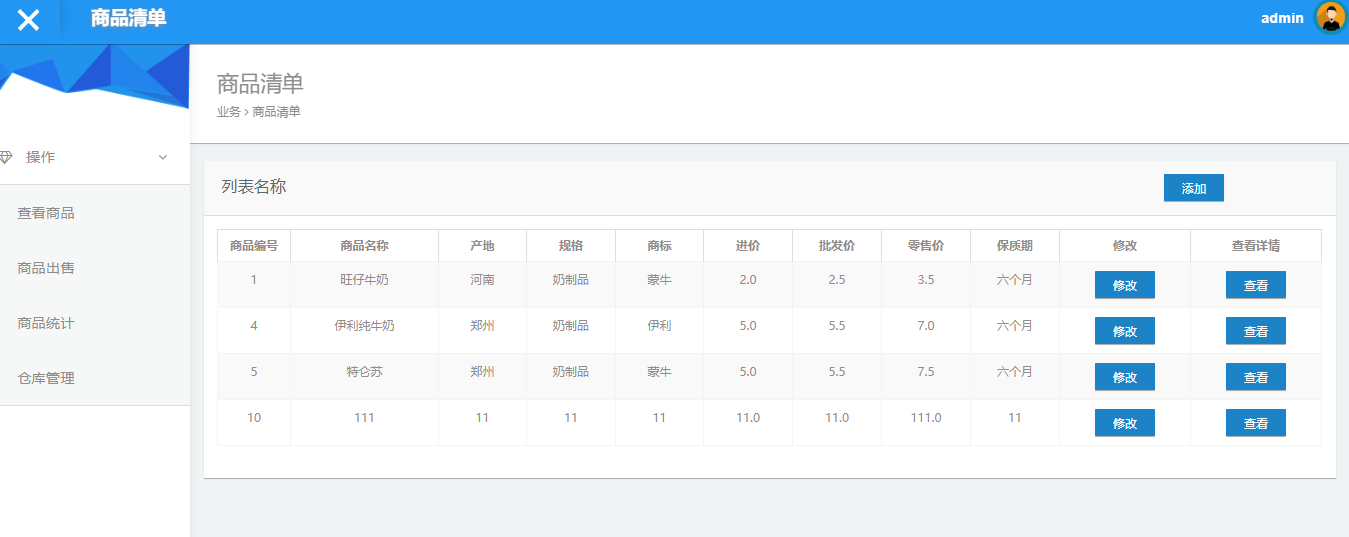This screenshot has height=537, width=1349.
Task: Click the 保质期 column header
Action: tap(1015, 246)
